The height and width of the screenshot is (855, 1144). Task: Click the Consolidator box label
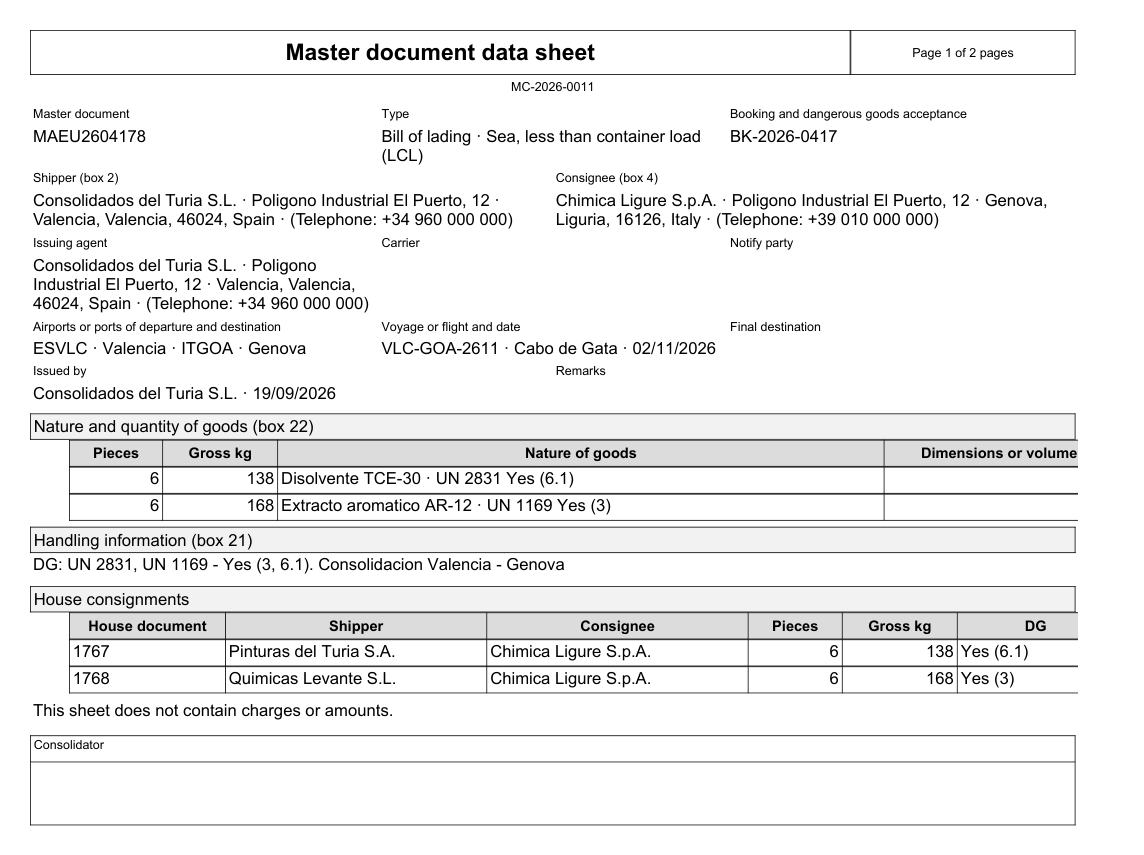tap(69, 745)
